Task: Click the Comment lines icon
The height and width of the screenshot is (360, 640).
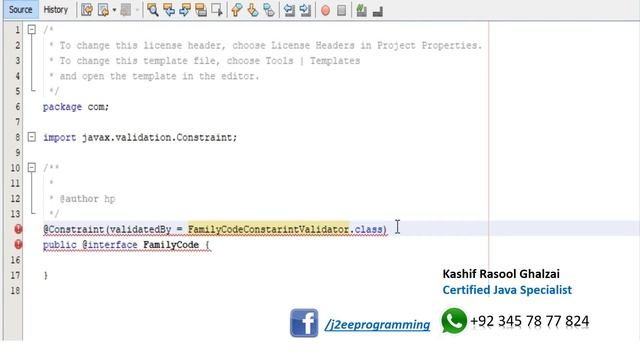Action: point(361,10)
